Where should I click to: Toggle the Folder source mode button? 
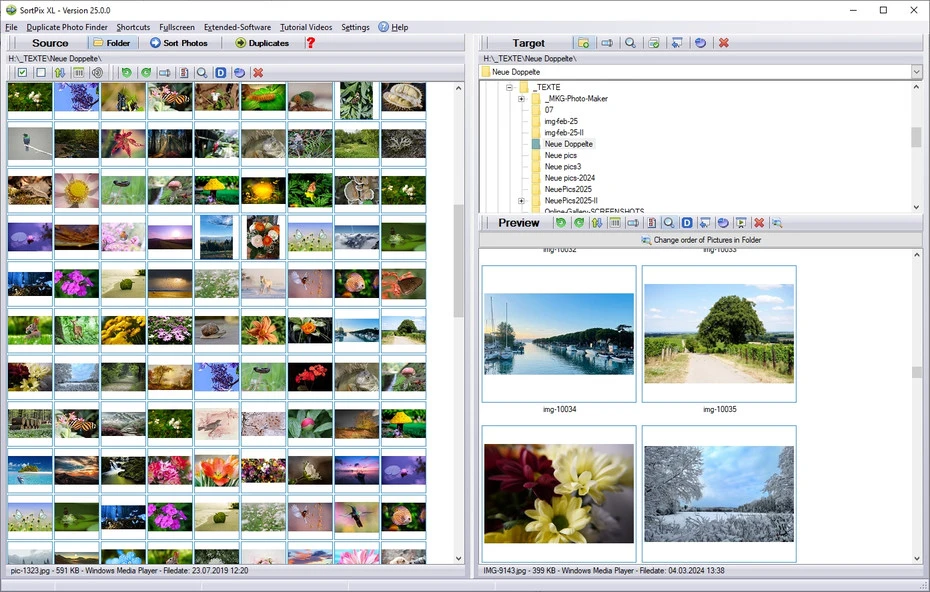112,43
